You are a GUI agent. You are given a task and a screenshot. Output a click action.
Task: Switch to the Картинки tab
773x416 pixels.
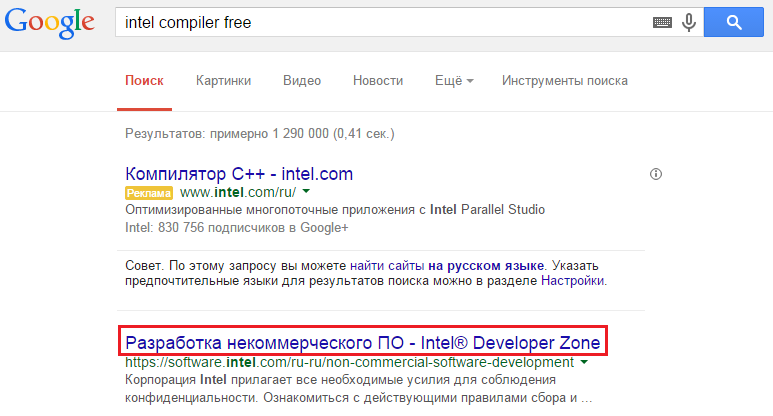[x=223, y=81]
